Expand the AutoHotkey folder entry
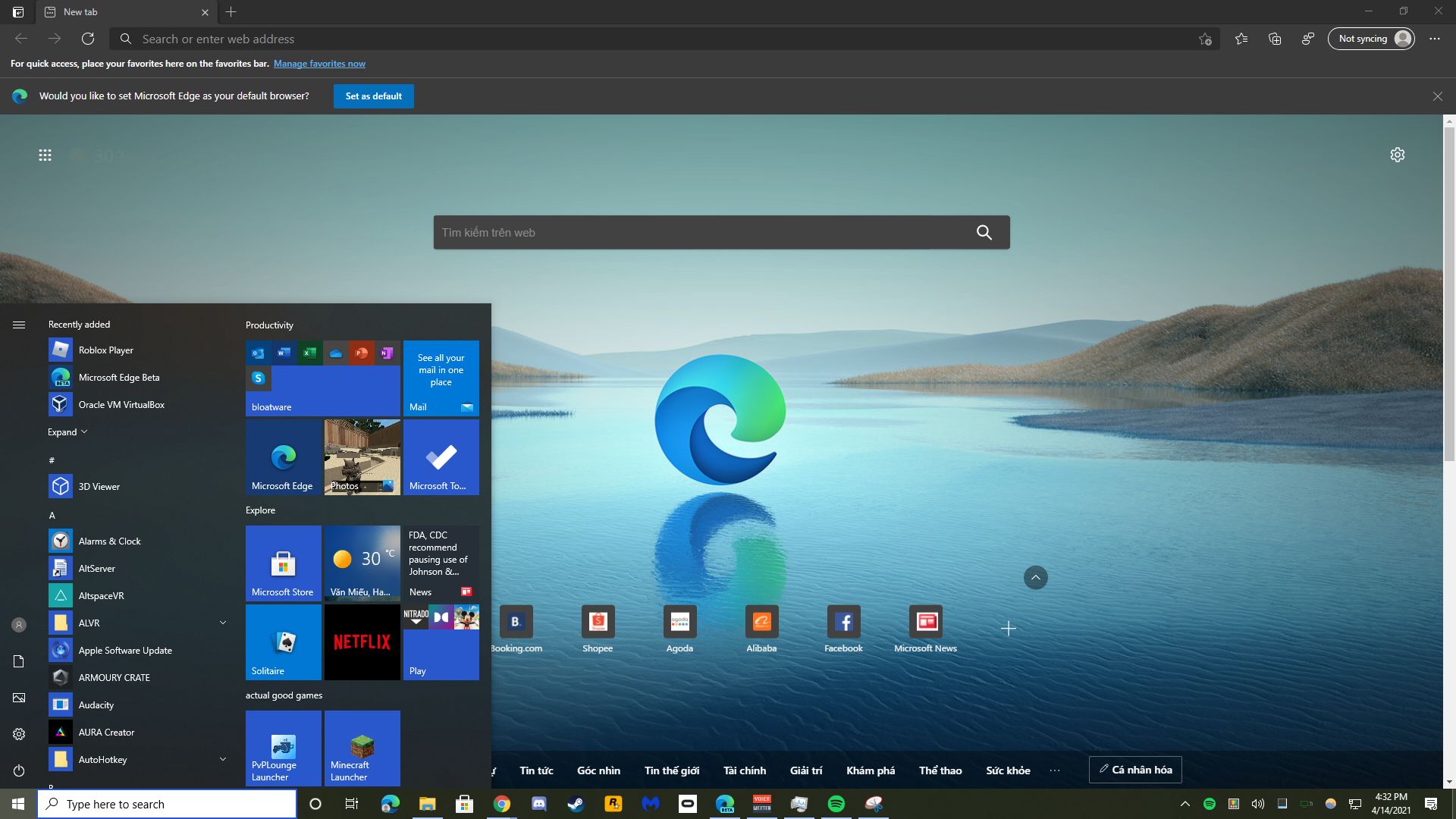Viewport: 1456px width, 819px height. pyautogui.click(x=223, y=759)
